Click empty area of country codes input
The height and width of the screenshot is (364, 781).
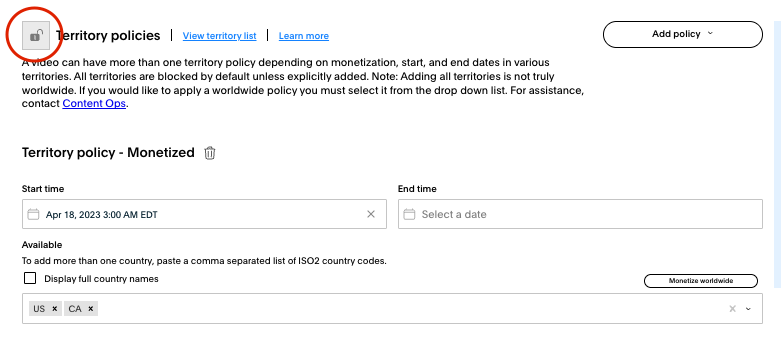tap(408, 309)
